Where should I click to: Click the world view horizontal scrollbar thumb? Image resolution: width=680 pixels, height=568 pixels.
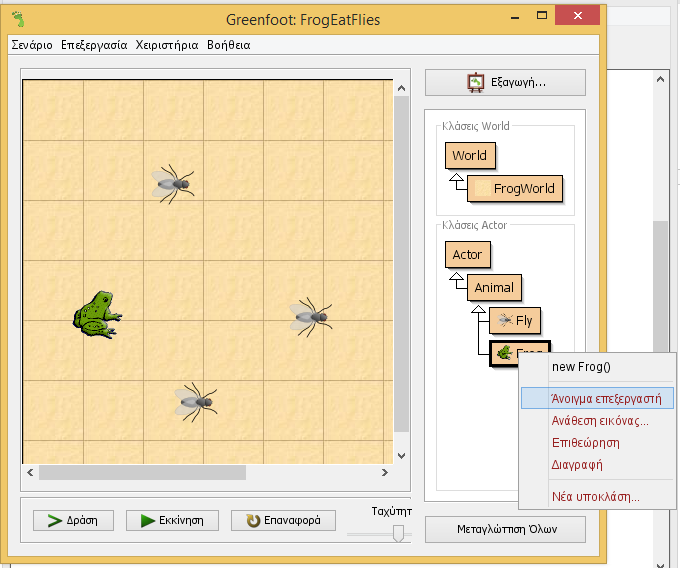142,472
